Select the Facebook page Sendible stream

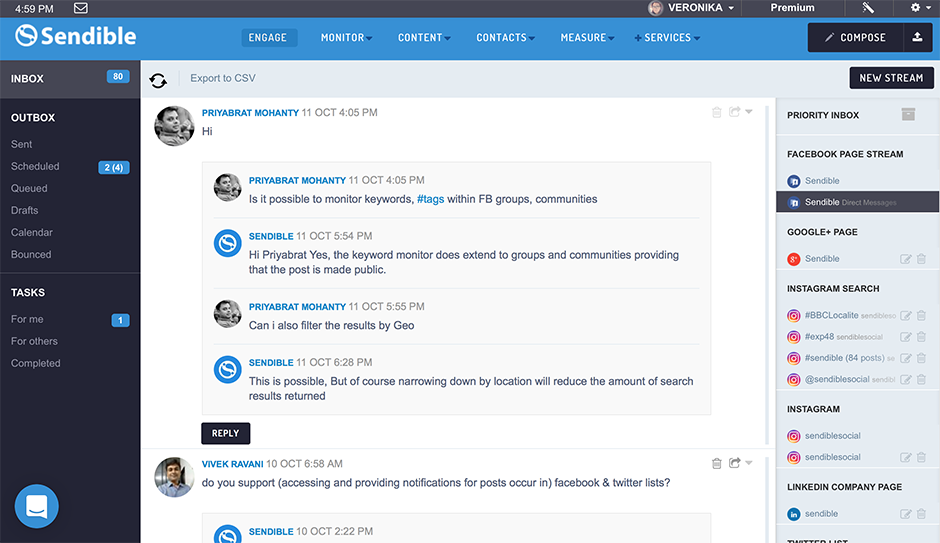[x=822, y=180]
